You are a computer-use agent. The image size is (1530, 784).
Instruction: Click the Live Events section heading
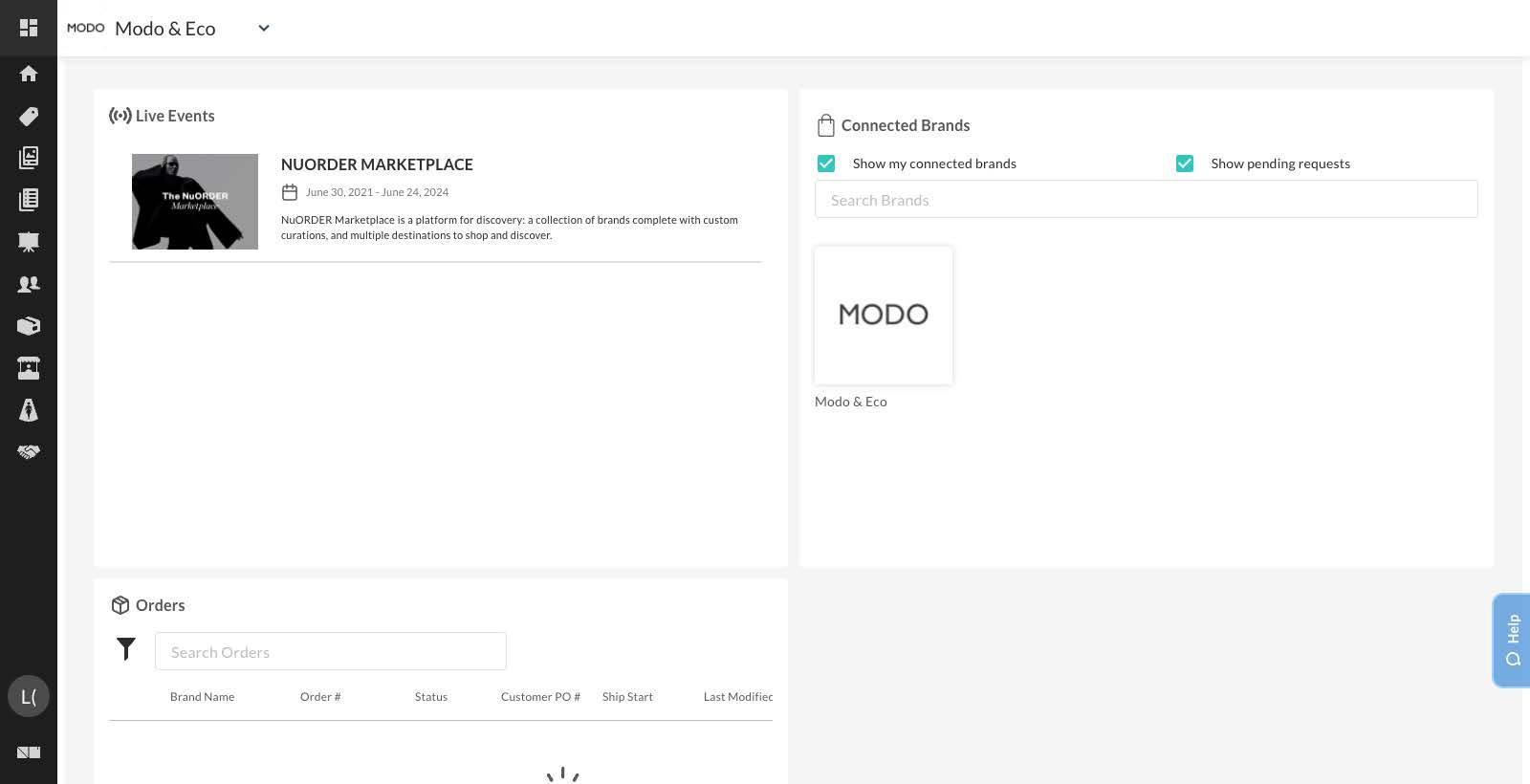click(x=175, y=116)
